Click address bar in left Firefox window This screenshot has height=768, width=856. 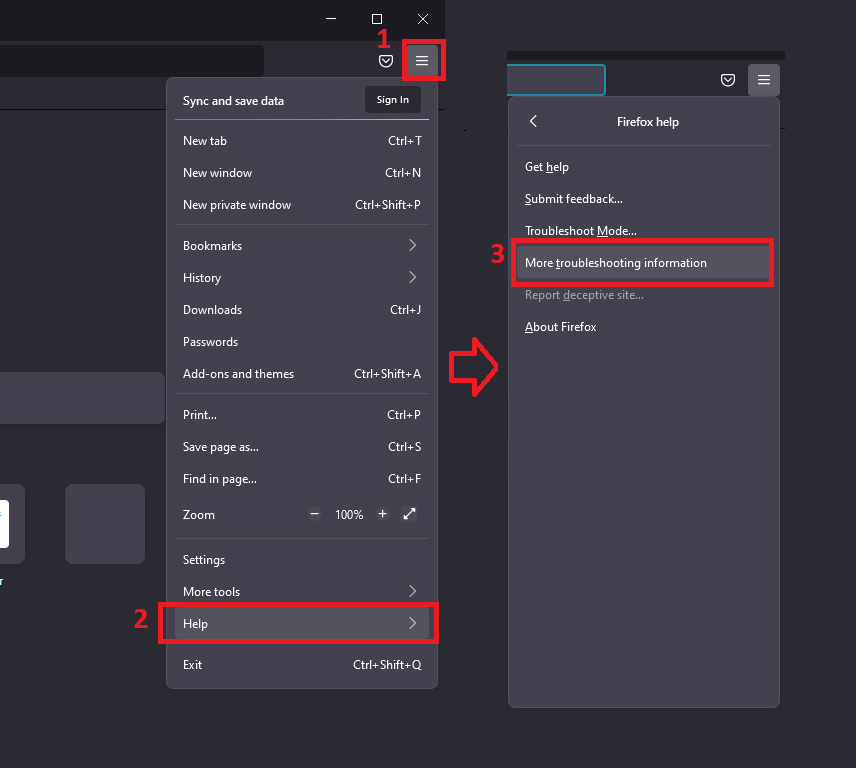click(x=132, y=61)
